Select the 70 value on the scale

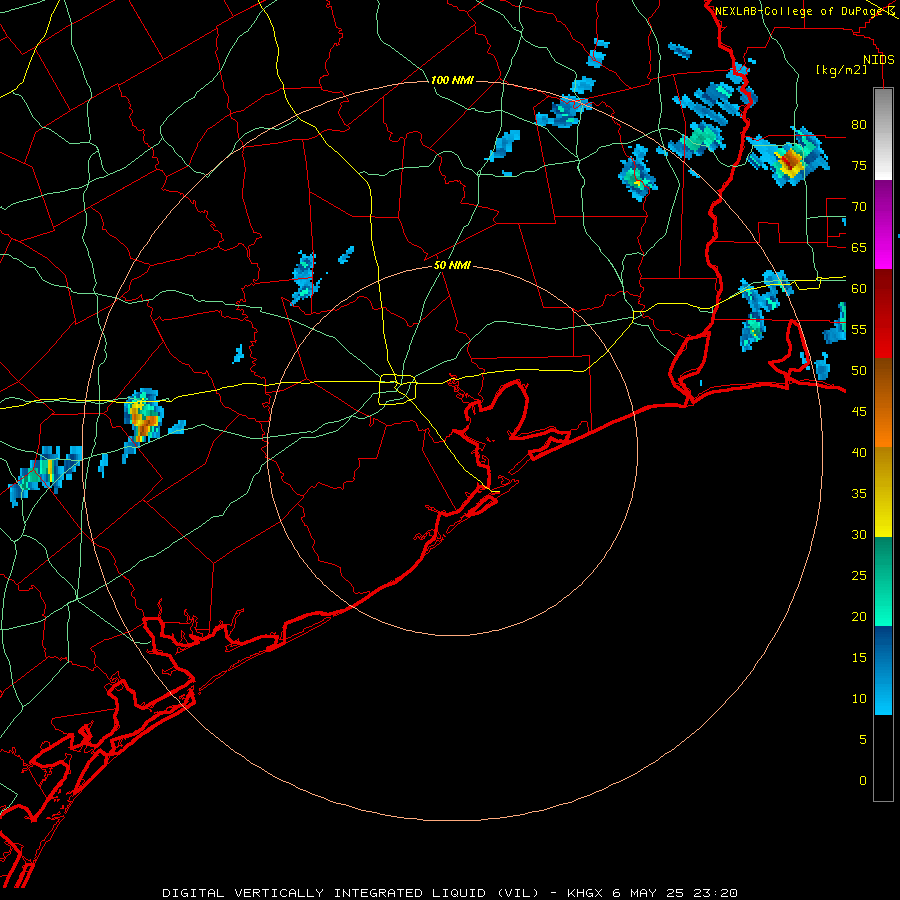(x=859, y=207)
